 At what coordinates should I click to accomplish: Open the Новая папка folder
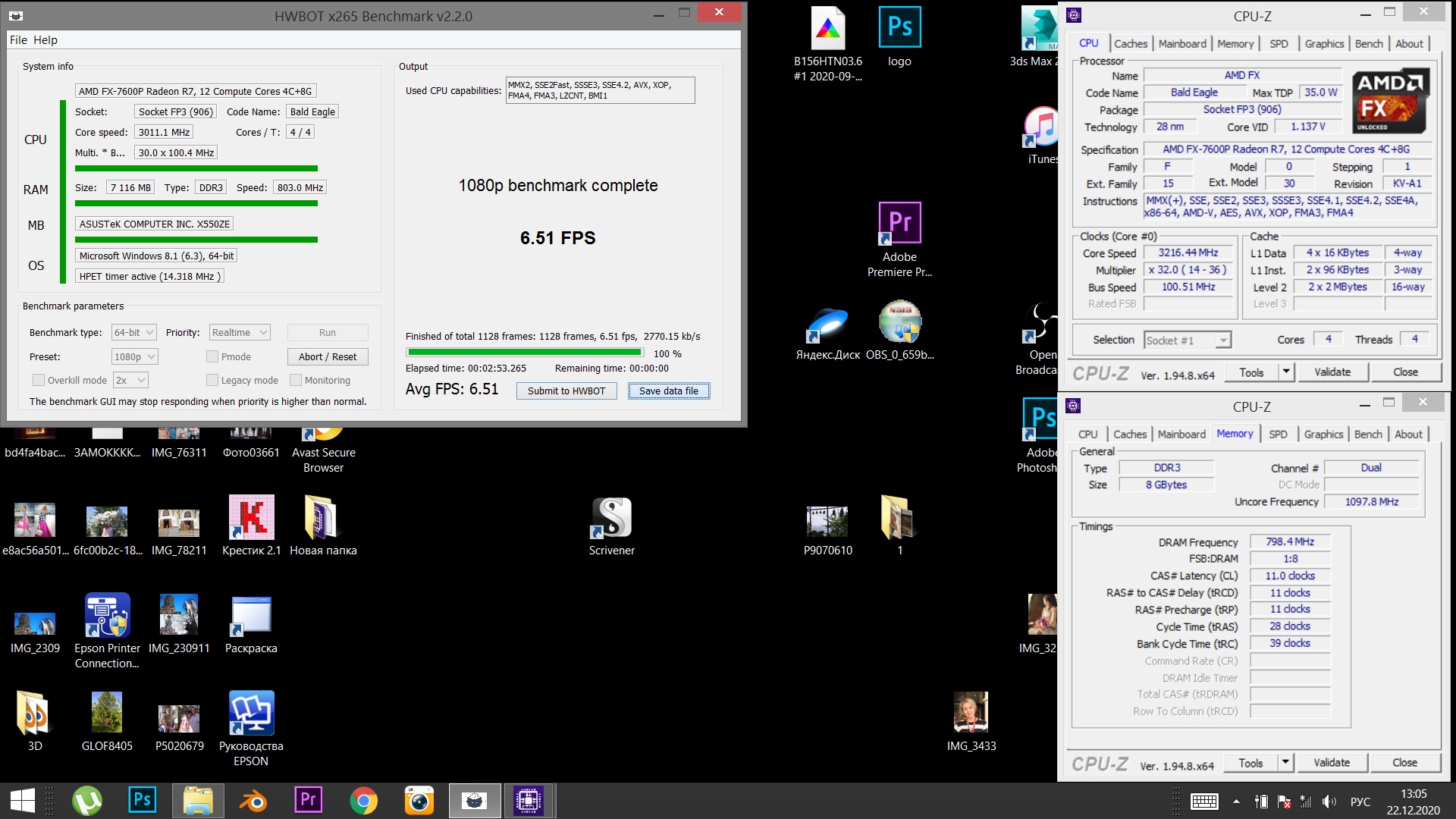click(x=323, y=526)
